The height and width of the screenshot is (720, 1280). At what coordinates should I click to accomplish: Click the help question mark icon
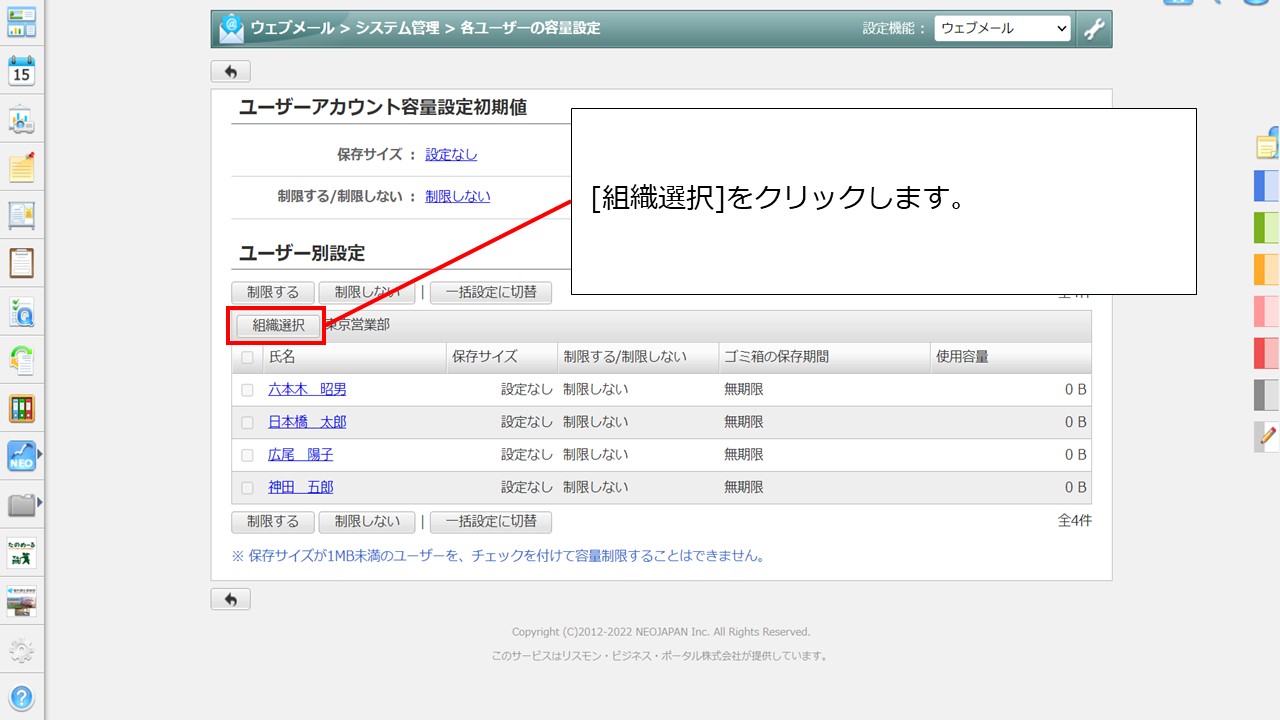click(x=21, y=697)
